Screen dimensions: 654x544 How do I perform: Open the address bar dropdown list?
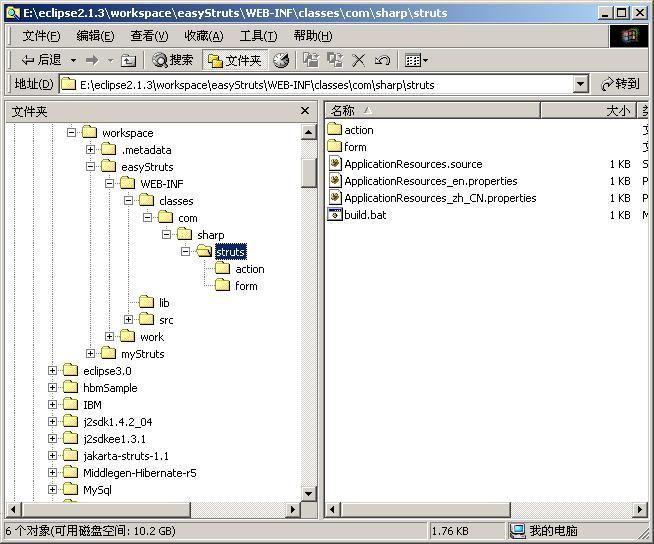coord(580,85)
